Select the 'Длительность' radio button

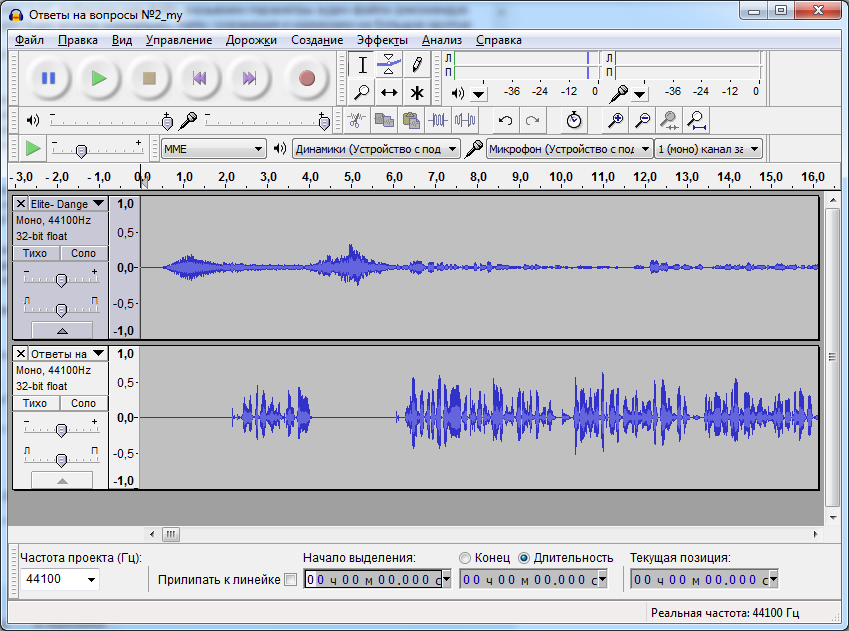click(525, 558)
